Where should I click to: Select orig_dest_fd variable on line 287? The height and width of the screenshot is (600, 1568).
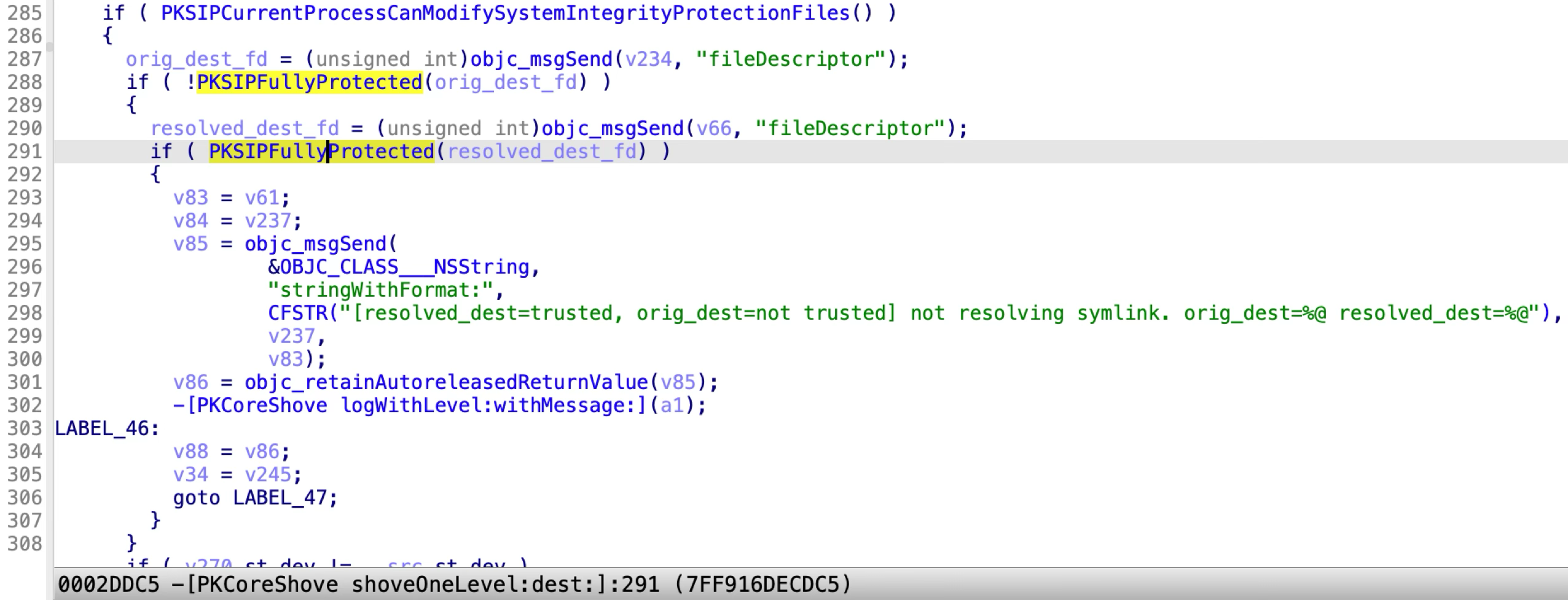coord(197,59)
